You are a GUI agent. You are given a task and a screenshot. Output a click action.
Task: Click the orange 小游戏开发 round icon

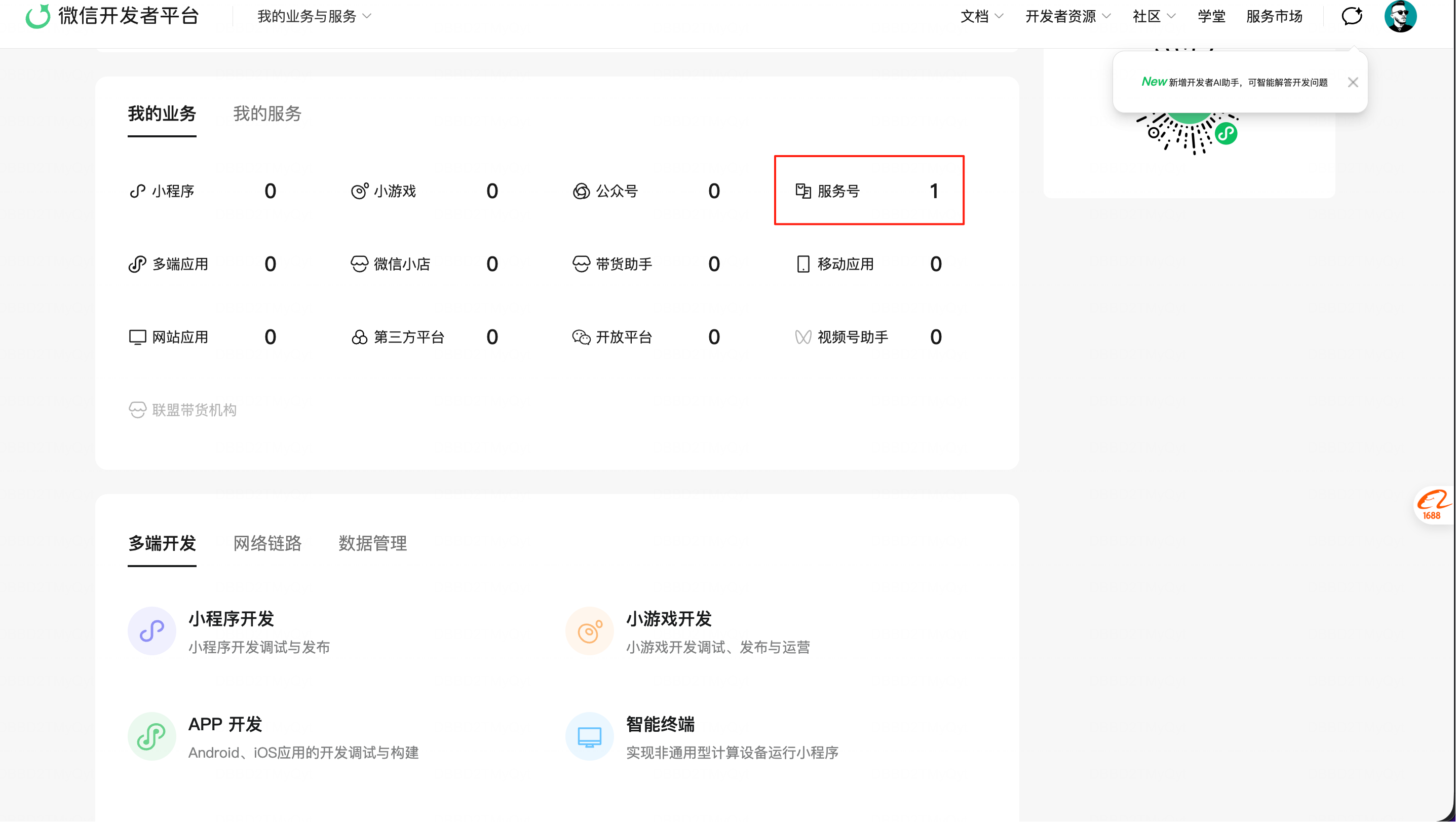(590, 631)
